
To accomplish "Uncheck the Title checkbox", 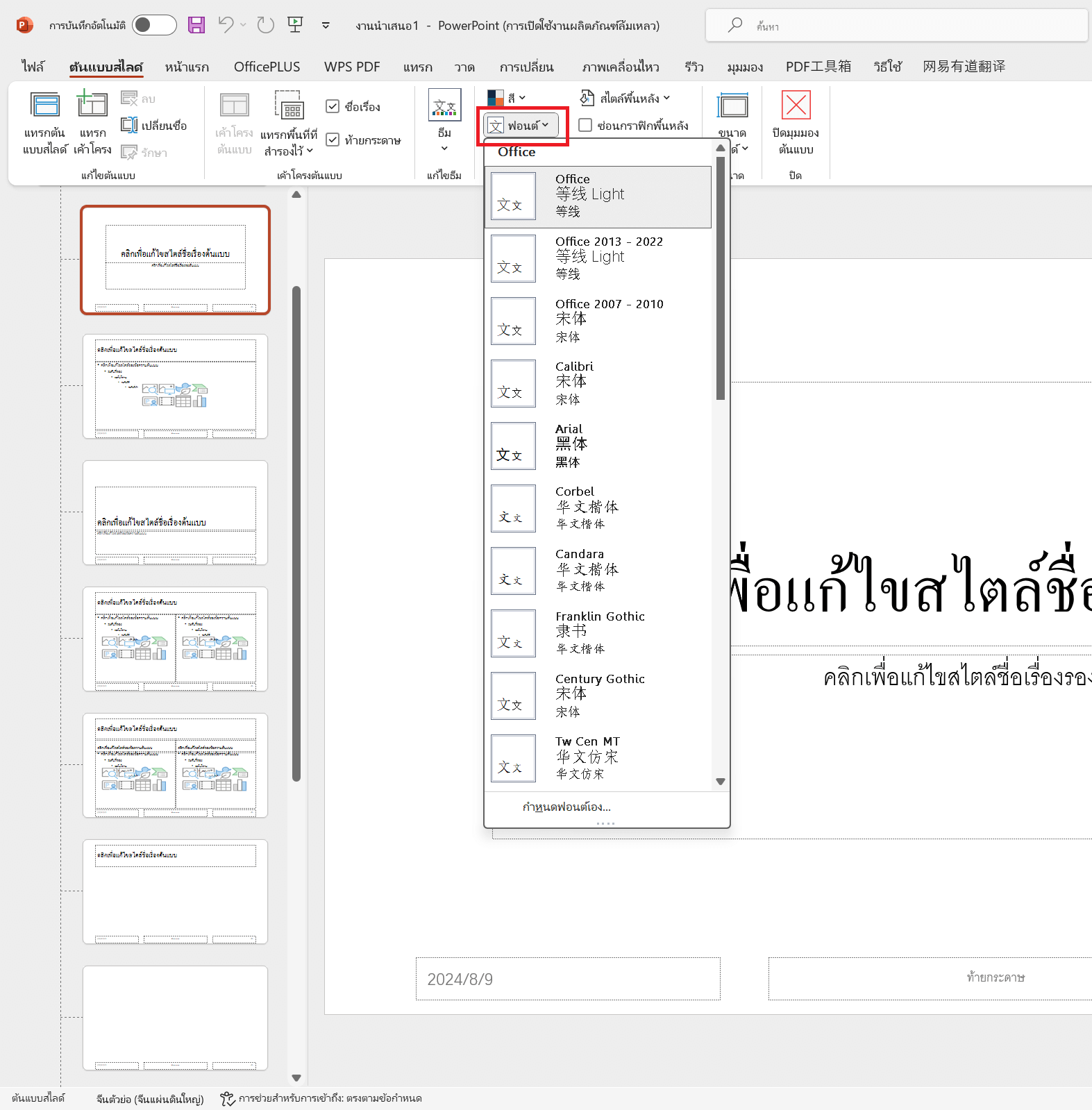I will [x=333, y=106].
